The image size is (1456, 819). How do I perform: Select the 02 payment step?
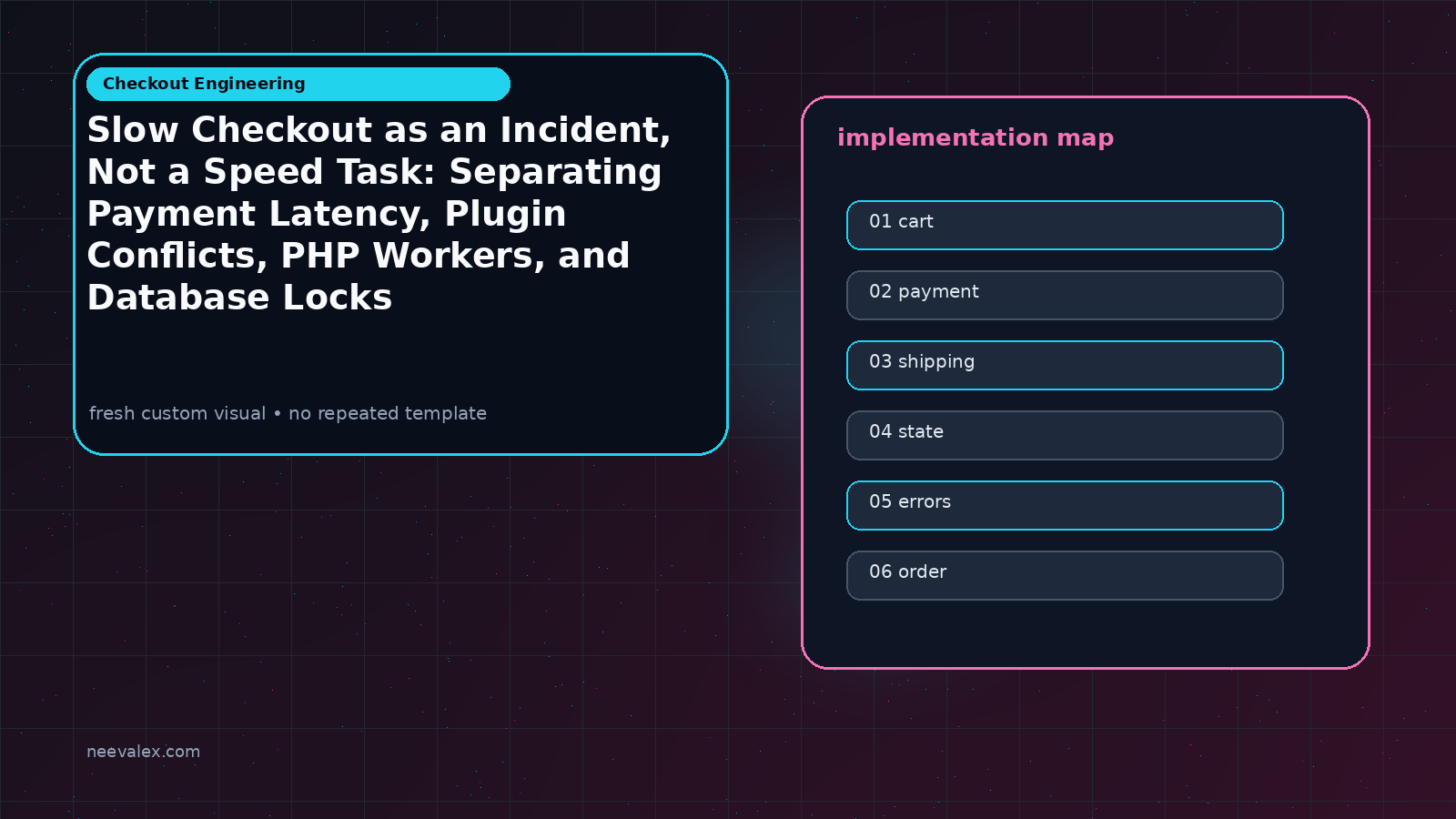click(x=1065, y=295)
